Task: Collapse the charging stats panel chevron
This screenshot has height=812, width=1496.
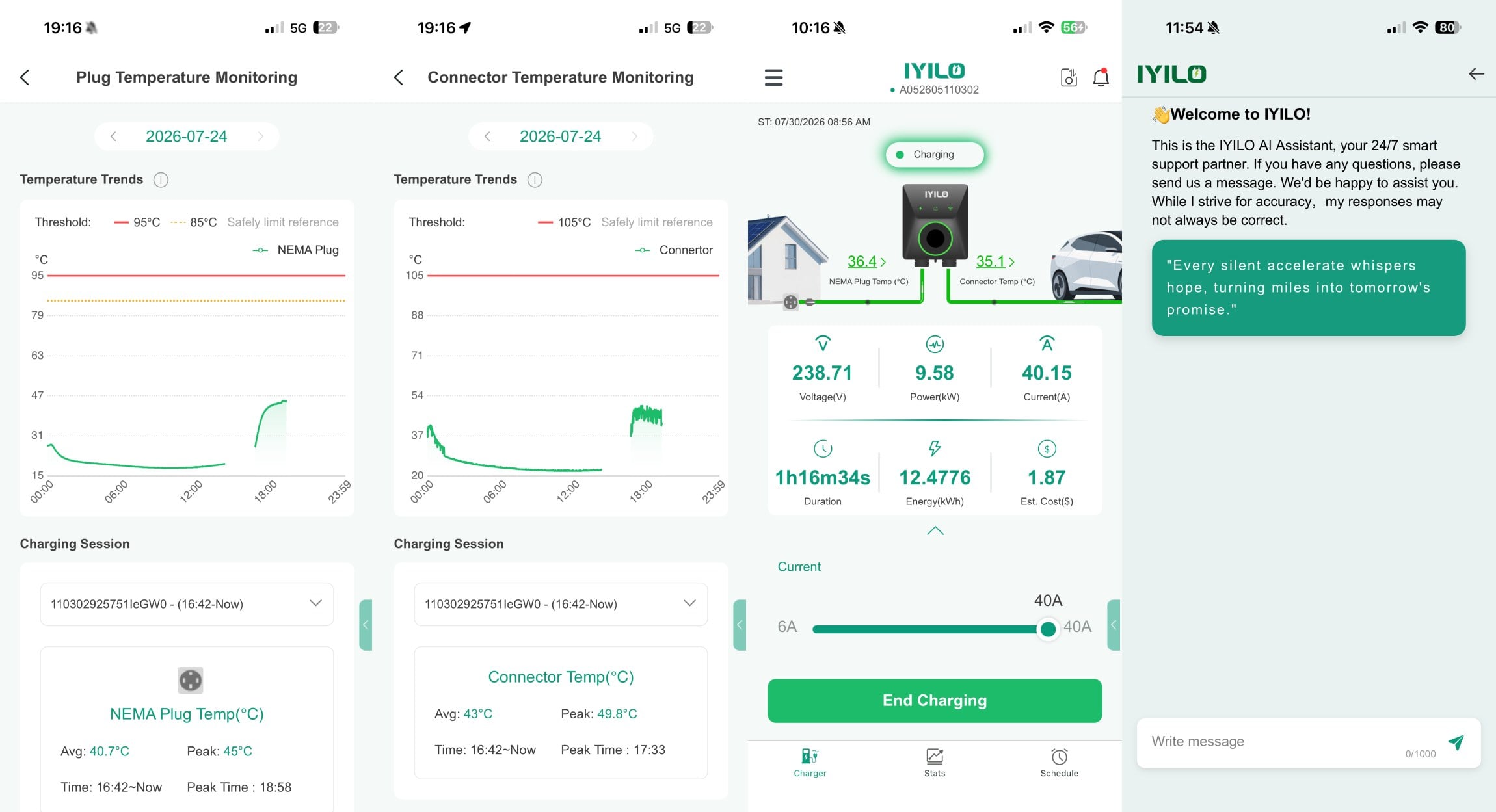Action: pos(935,530)
